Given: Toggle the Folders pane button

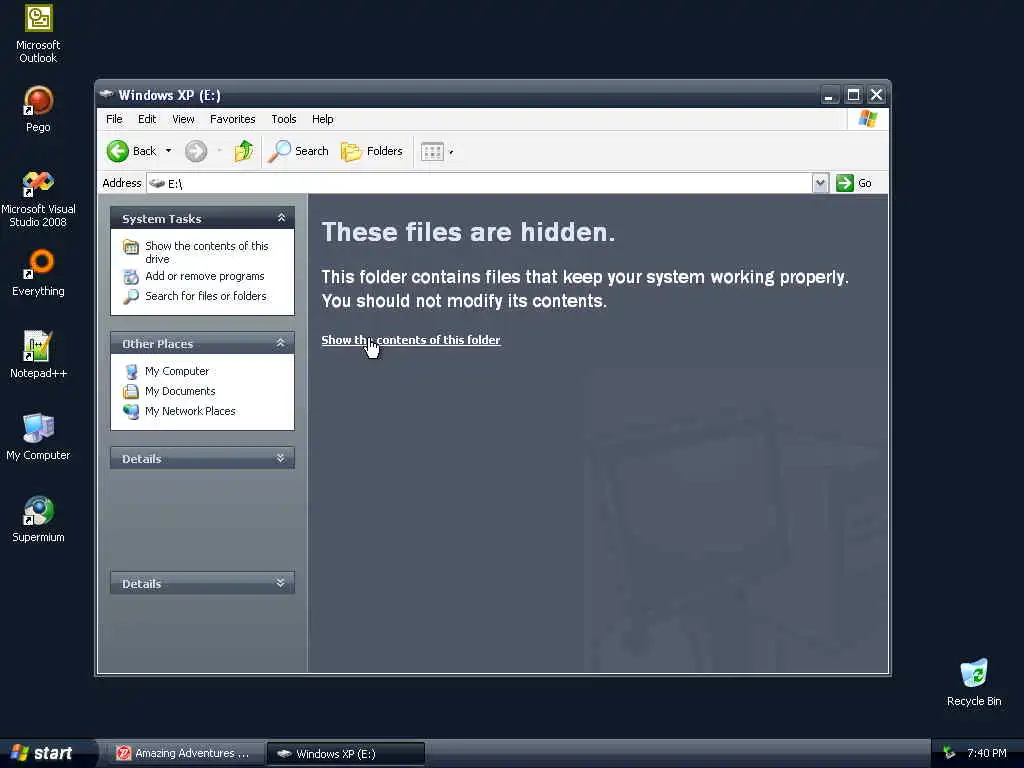Looking at the screenshot, I should [372, 152].
